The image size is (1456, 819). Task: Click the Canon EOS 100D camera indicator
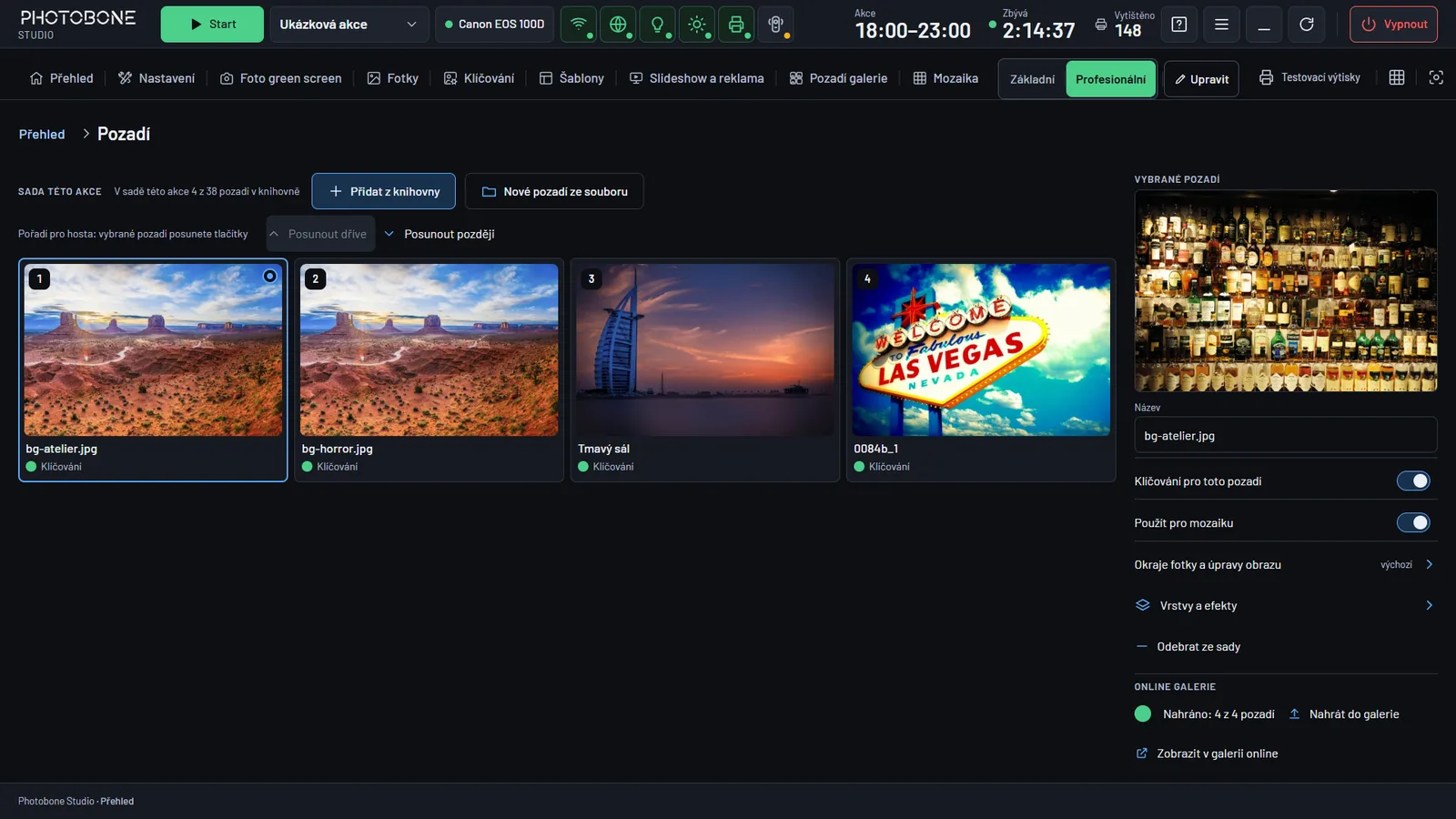click(495, 25)
